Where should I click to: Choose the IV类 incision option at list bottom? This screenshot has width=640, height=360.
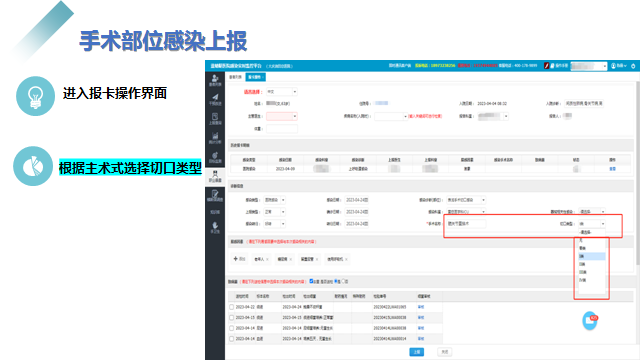click(591, 280)
